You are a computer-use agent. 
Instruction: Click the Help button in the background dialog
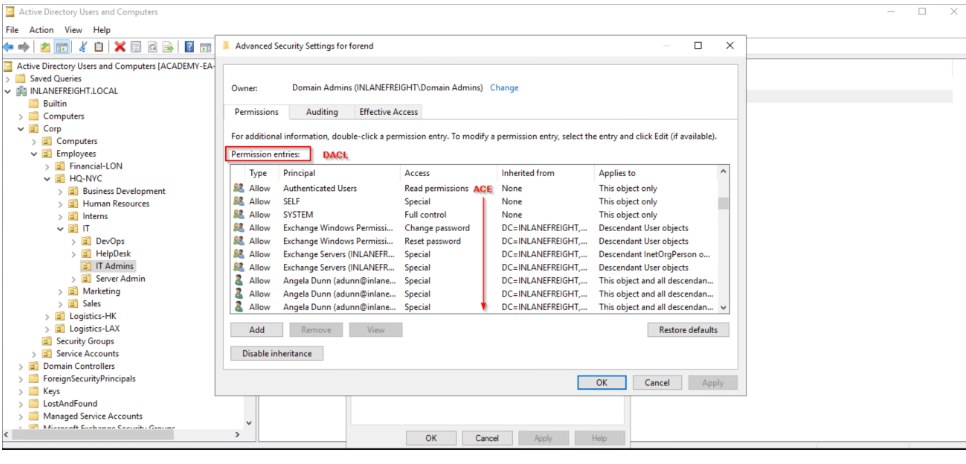(599, 439)
